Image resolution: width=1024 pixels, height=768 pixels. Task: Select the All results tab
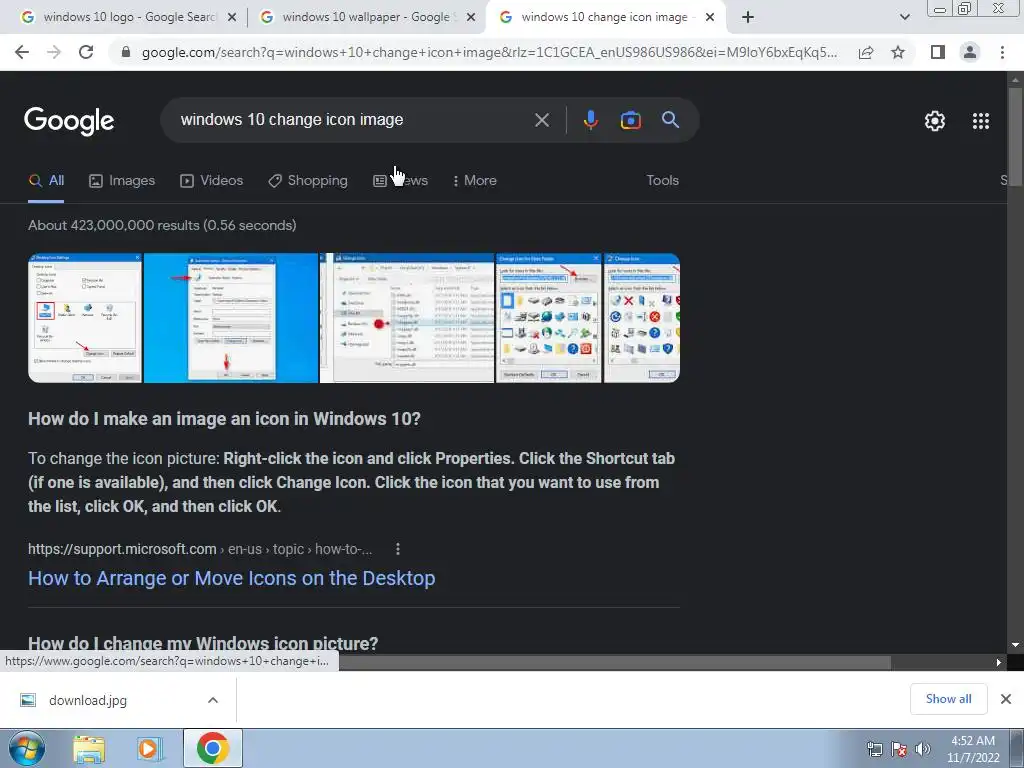(46, 181)
